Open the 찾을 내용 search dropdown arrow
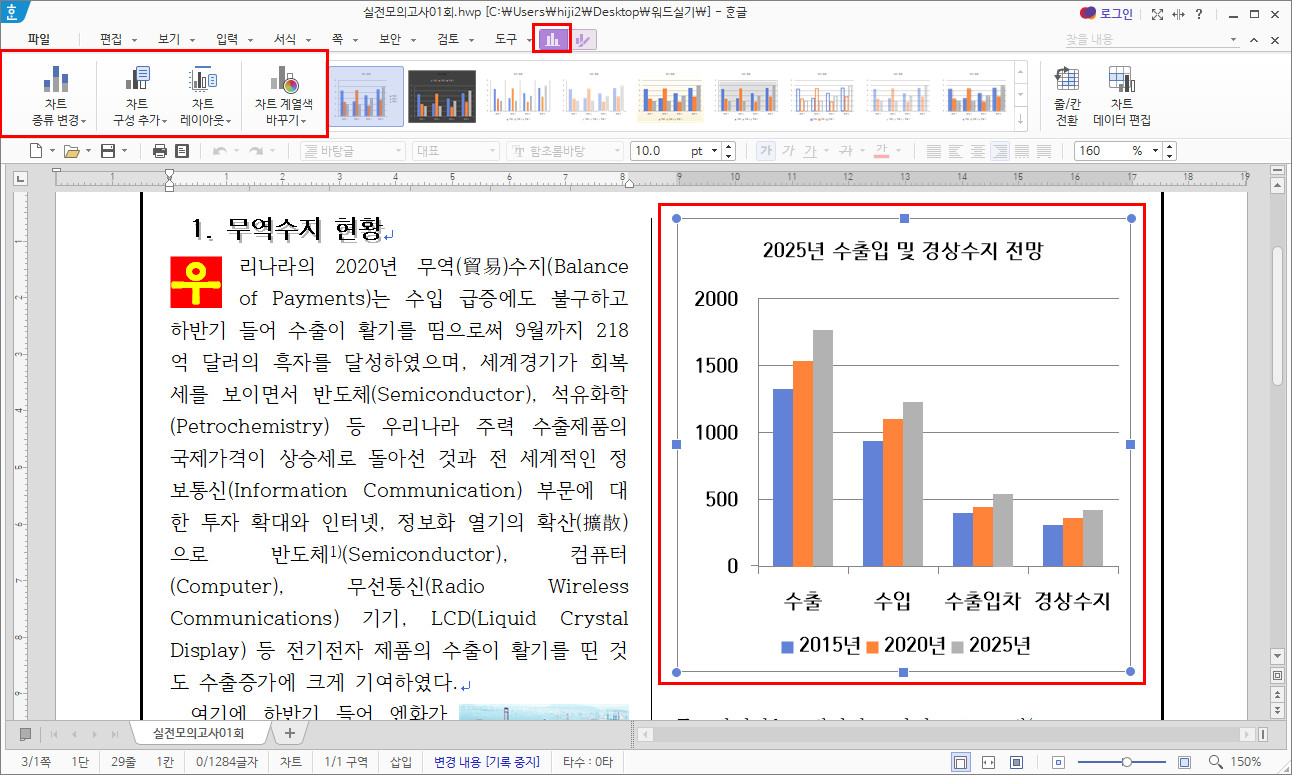Screen dimensions: 1292x775 pyautogui.click(x=1233, y=40)
